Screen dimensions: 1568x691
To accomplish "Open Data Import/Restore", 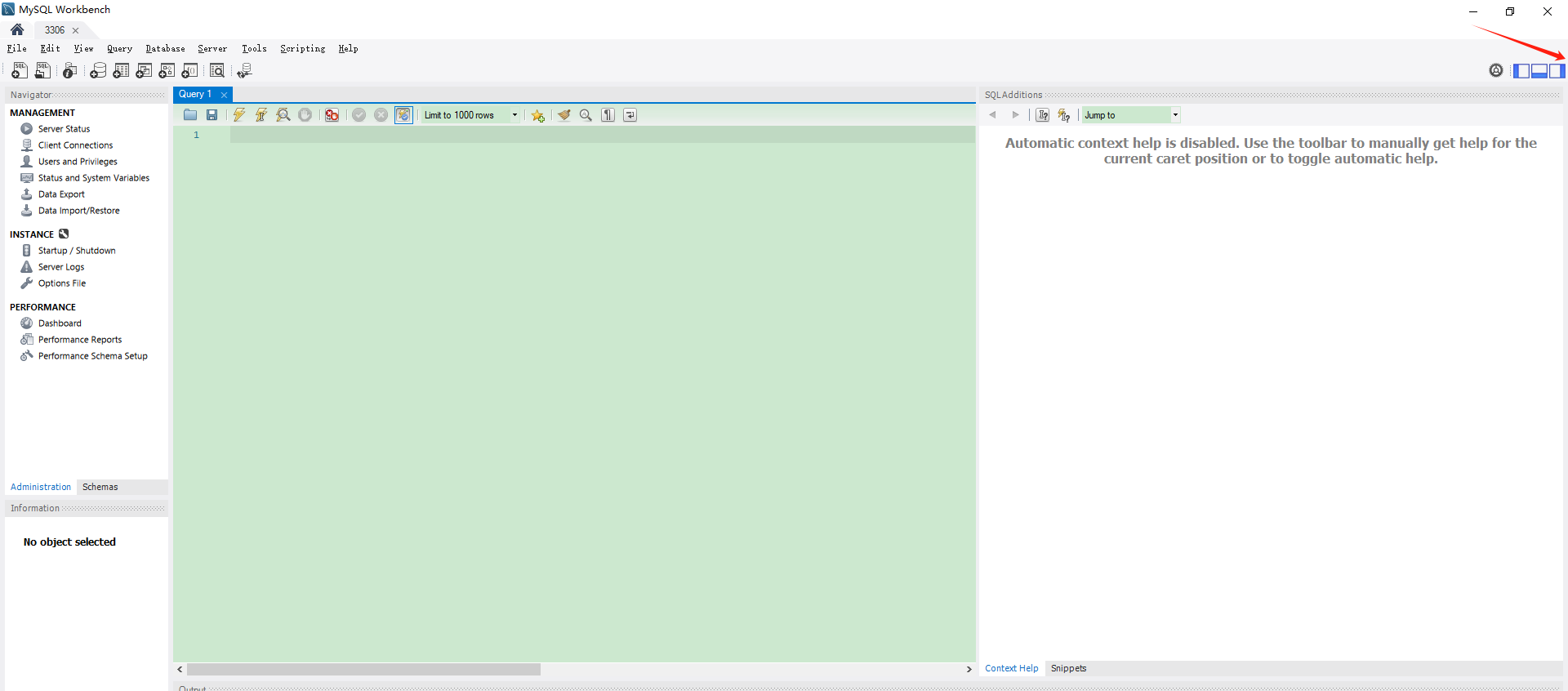I will click(78, 211).
